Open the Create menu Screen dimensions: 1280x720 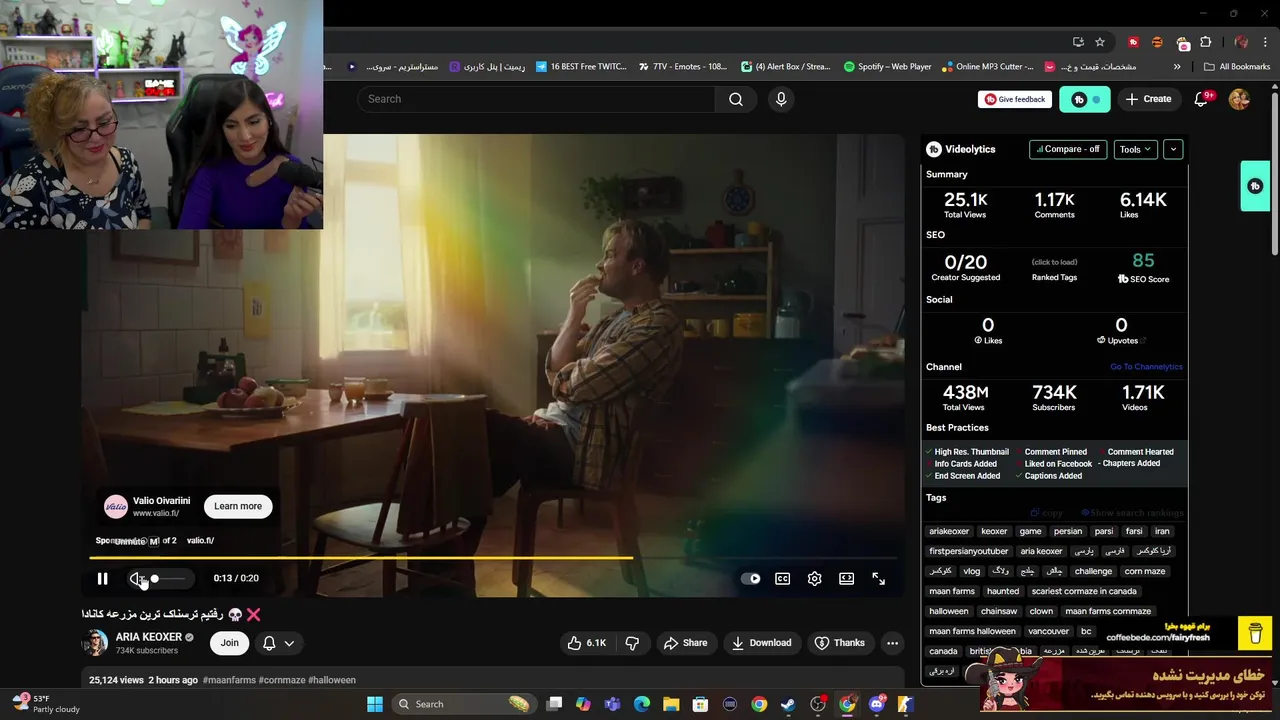1148,99
